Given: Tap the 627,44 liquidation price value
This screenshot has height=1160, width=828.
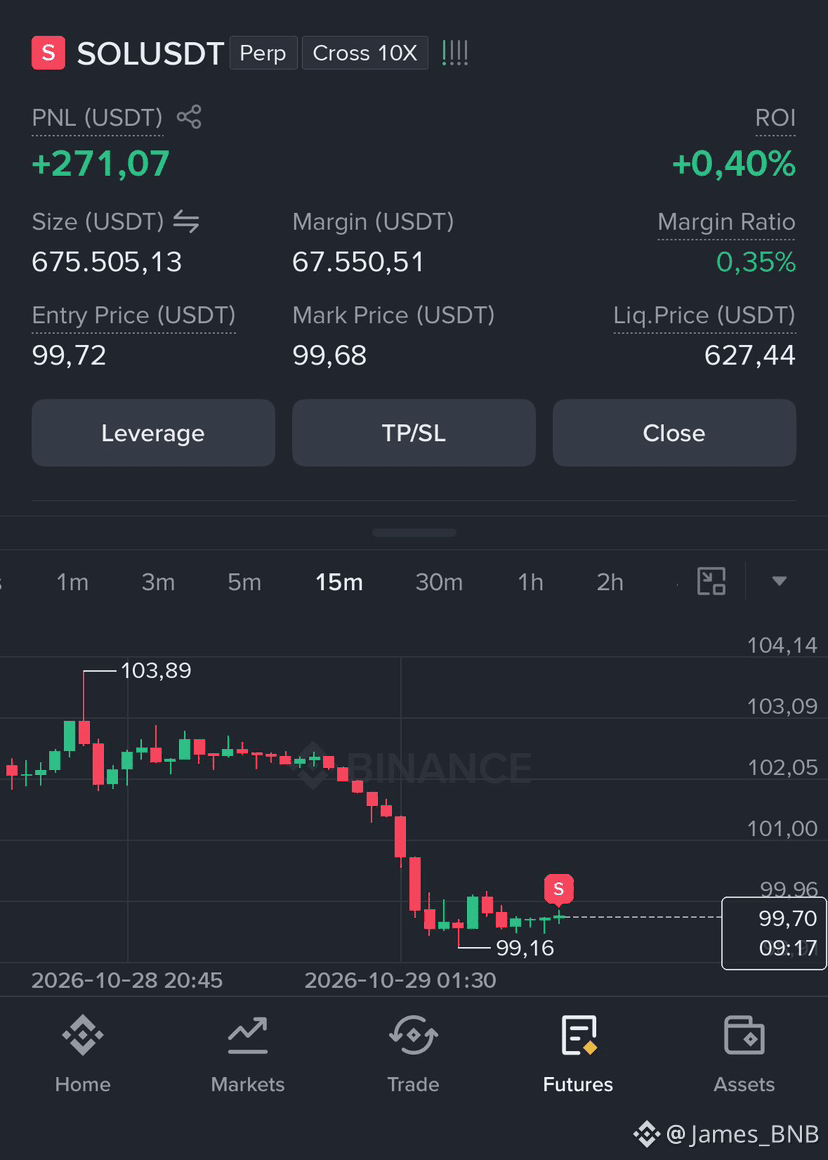Looking at the screenshot, I should tap(750, 356).
